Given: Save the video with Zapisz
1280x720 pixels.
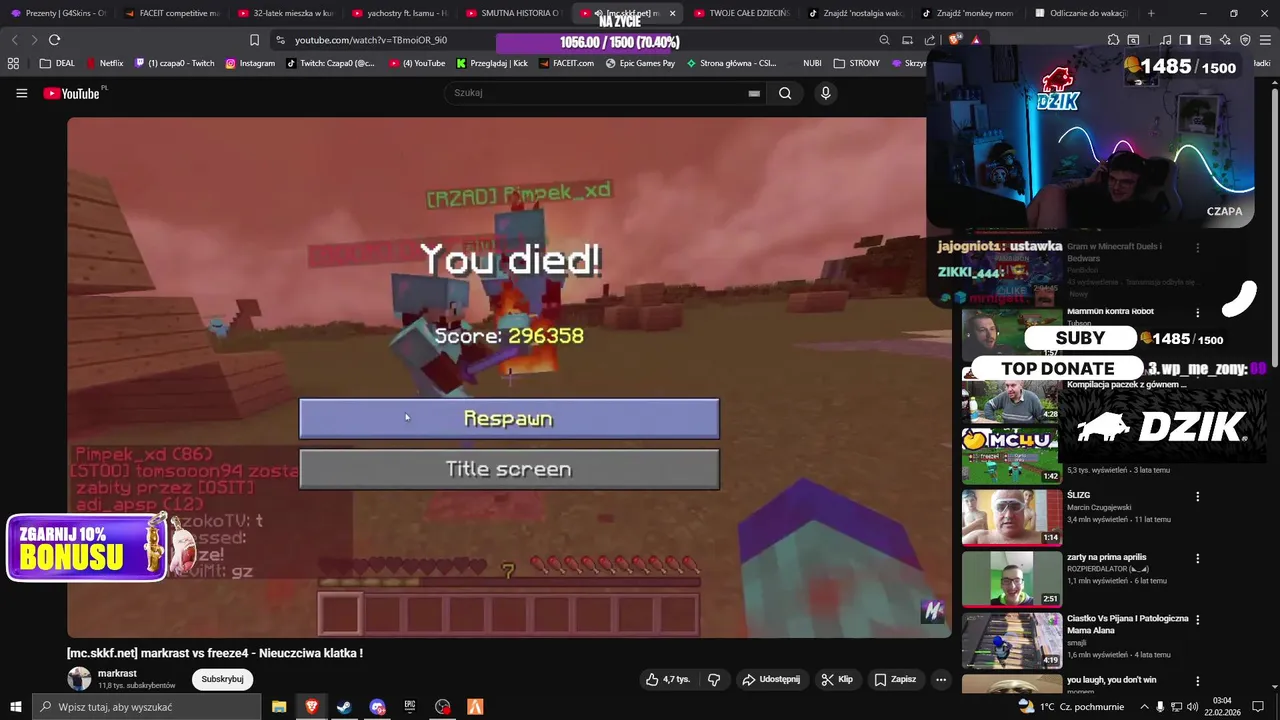Looking at the screenshot, I should point(895,679).
